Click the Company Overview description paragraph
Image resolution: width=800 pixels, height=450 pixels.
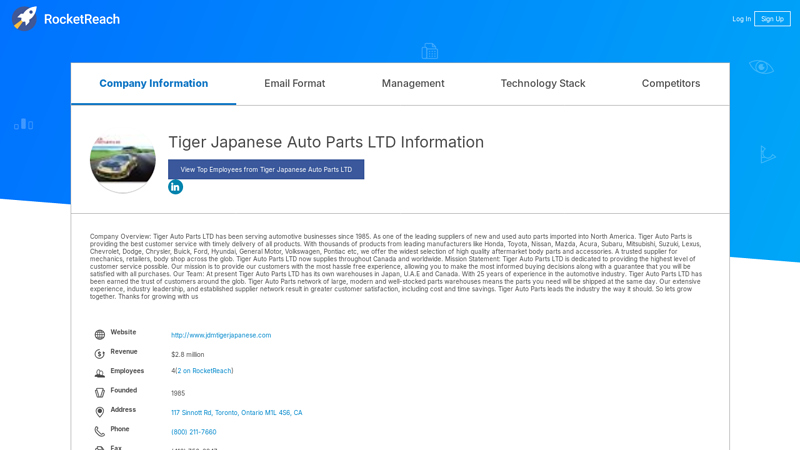click(396, 266)
